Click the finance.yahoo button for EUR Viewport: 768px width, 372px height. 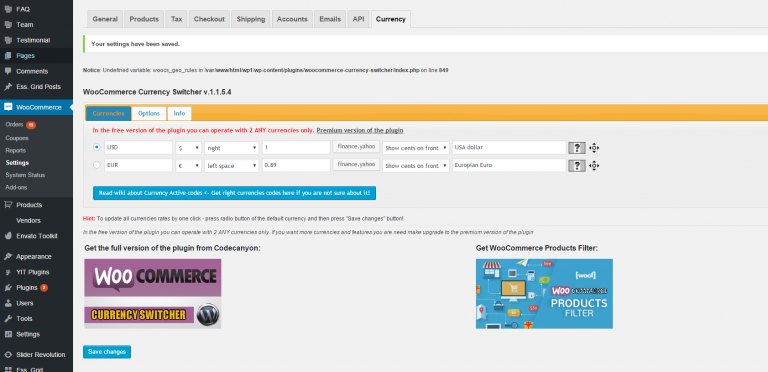[x=356, y=164]
